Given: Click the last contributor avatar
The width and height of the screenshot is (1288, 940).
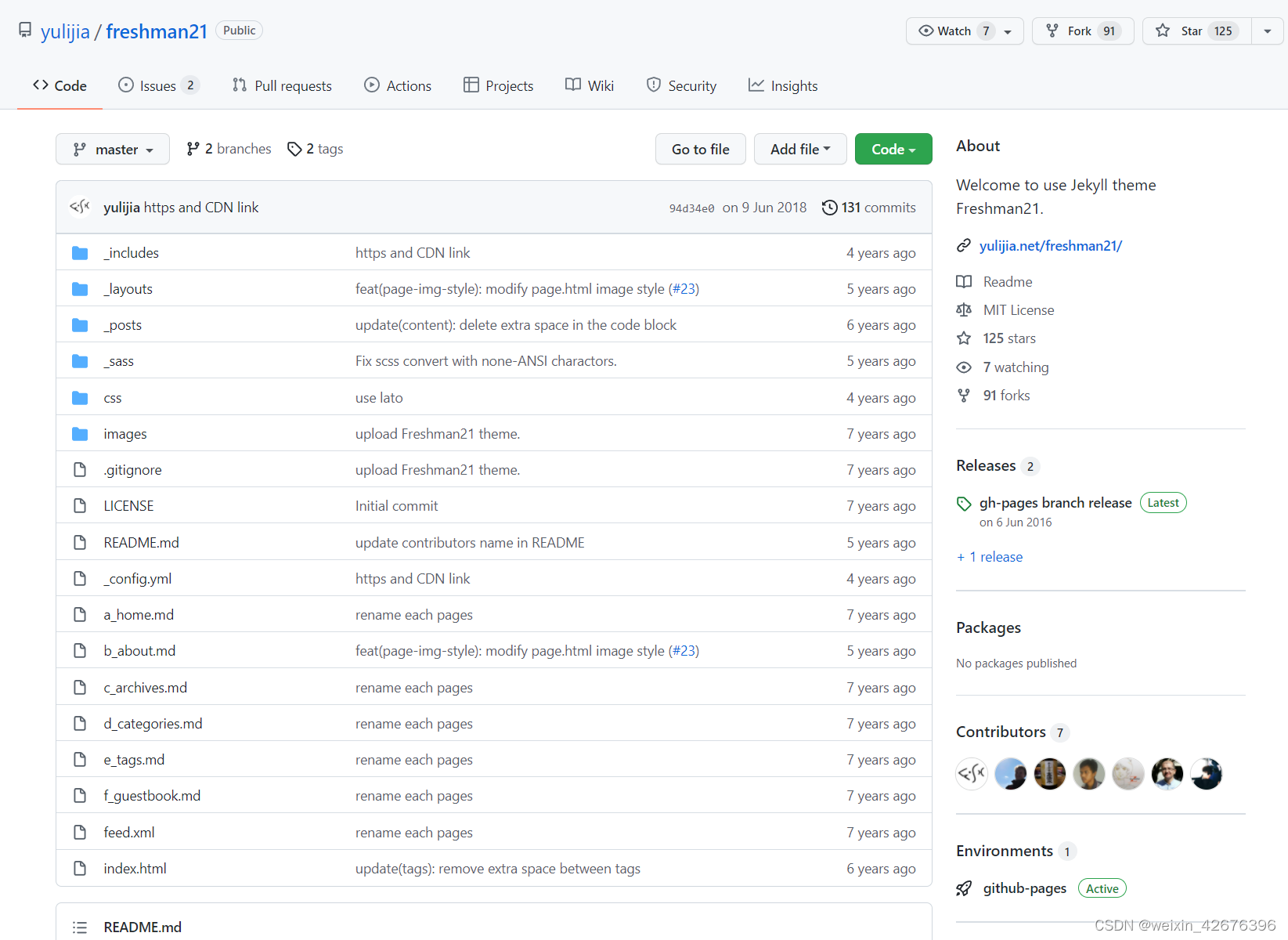Looking at the screenshot, I should pyautogui.click(x=1207, y=774).
